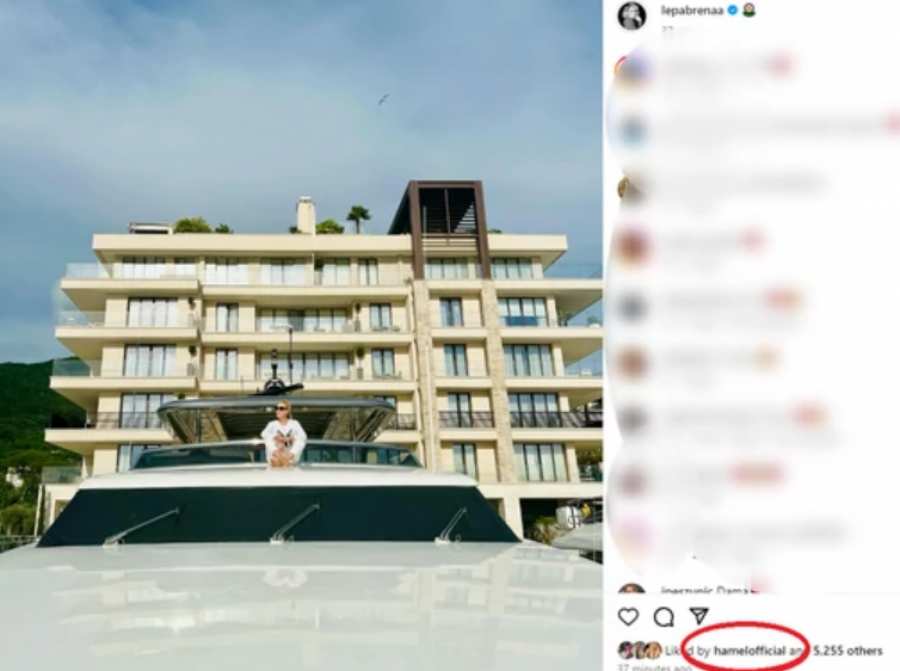Click the woman in white on yacht
This screenshot has width=900, height=671.
coord(282,434)
